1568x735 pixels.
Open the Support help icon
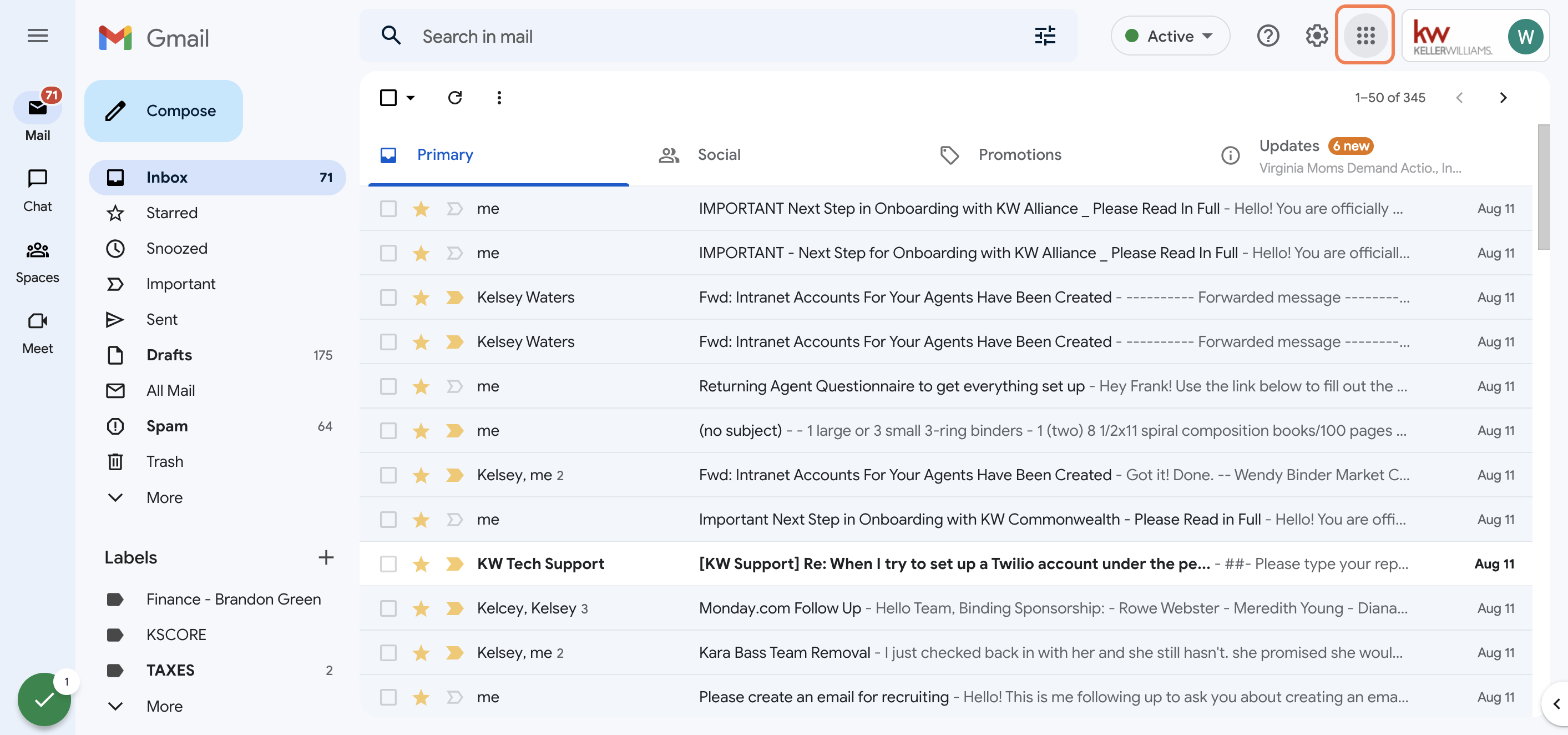point(1268,36)
